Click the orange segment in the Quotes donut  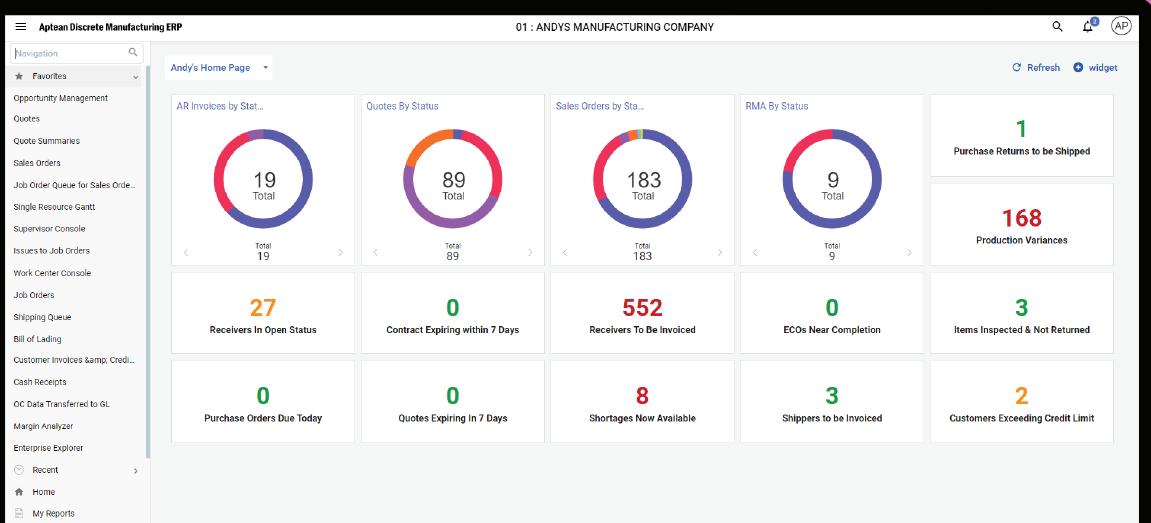424,144
